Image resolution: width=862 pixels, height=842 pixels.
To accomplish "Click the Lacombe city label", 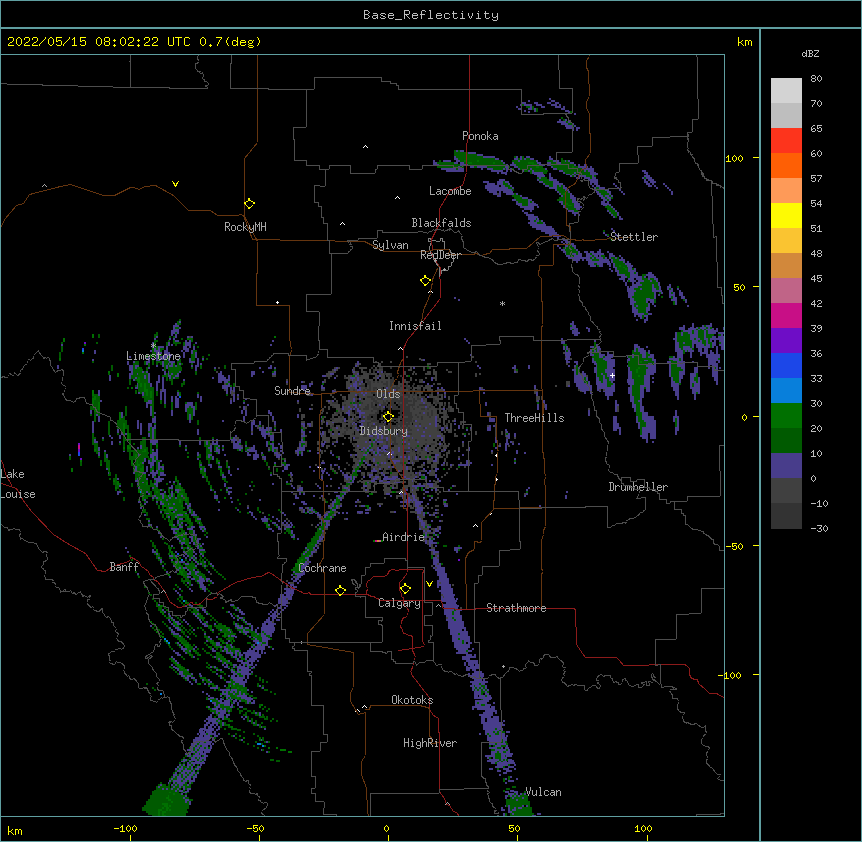I will 450,191.
